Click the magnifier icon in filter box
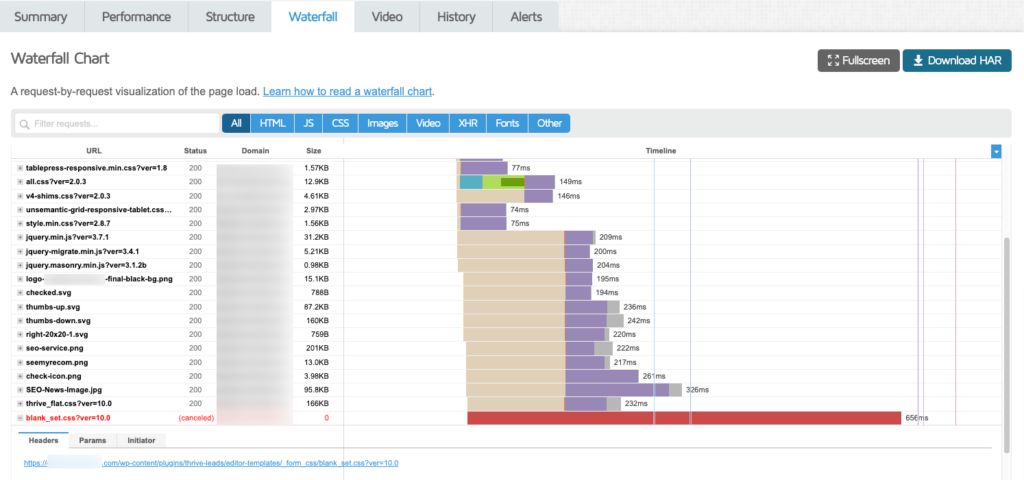The image size is (1024, 480). [x=25, y=123]
